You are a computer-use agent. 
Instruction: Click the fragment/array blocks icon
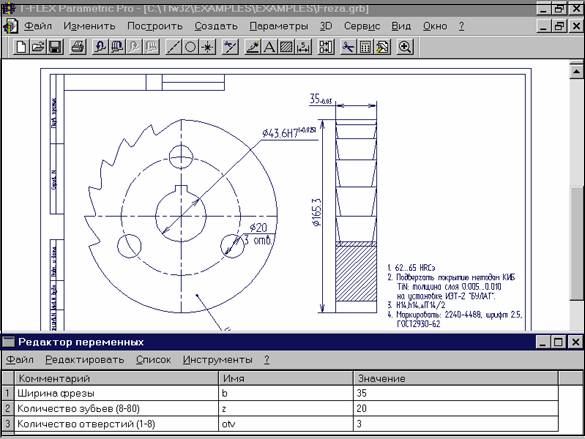(326, 47)
